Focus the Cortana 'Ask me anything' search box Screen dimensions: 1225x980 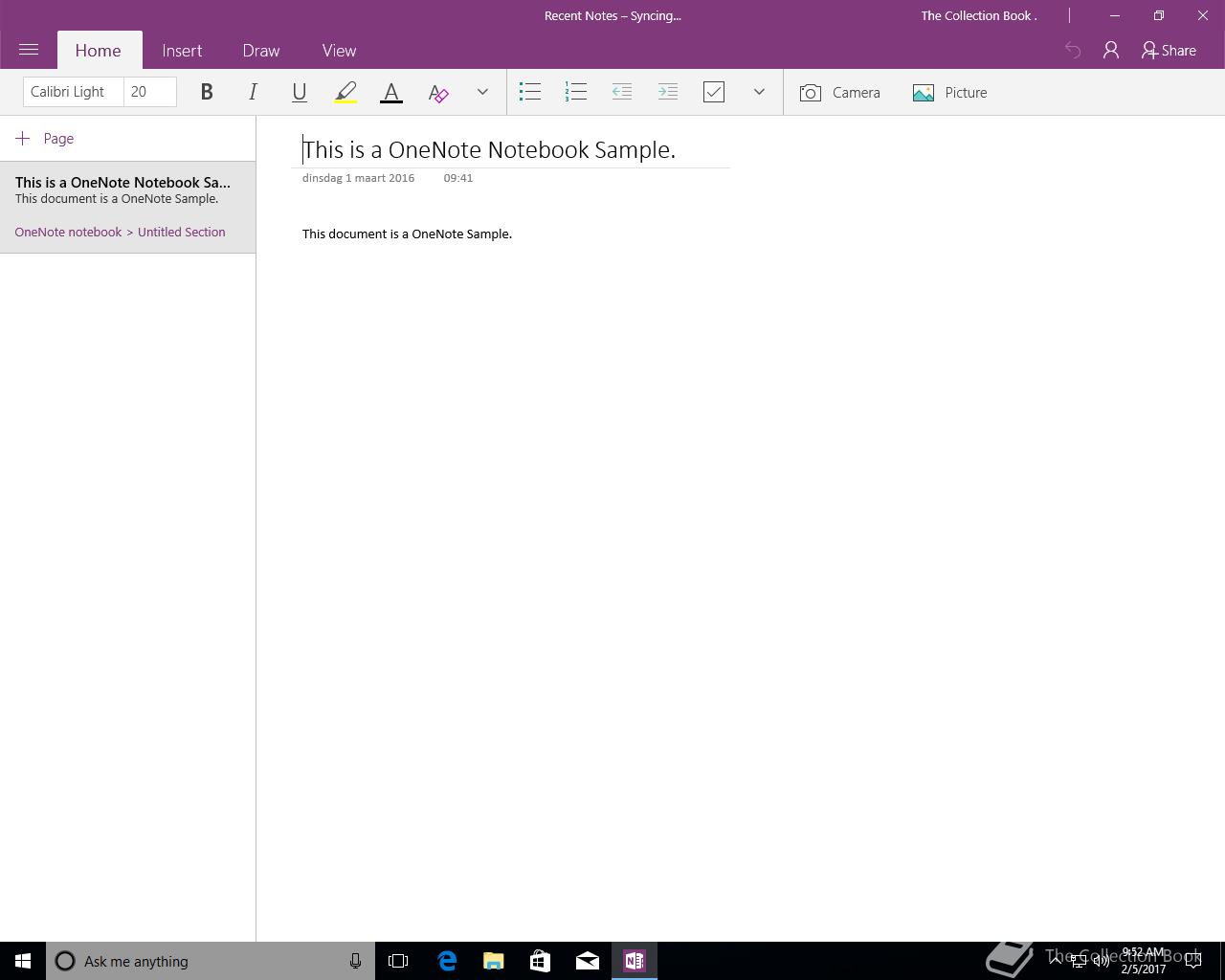click(211, 961)
